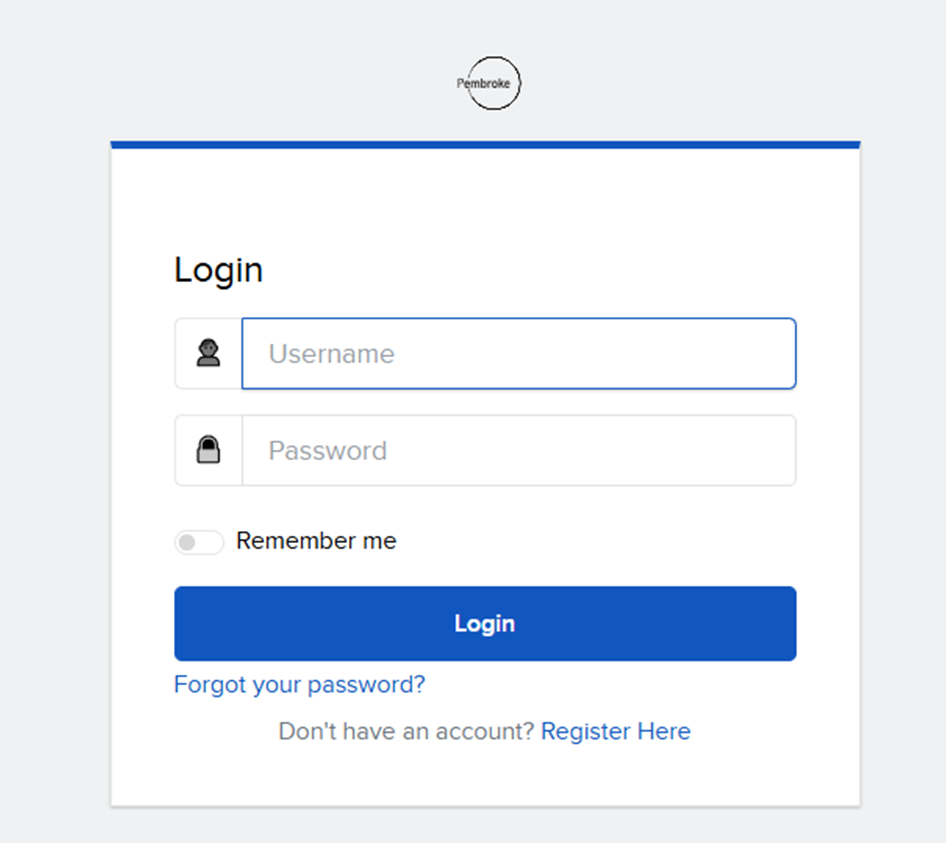The height and width of the screenshot is (843, 946).
Task: Click the Remember me label text
Action: pyautogui.click(x=316, y=541)
